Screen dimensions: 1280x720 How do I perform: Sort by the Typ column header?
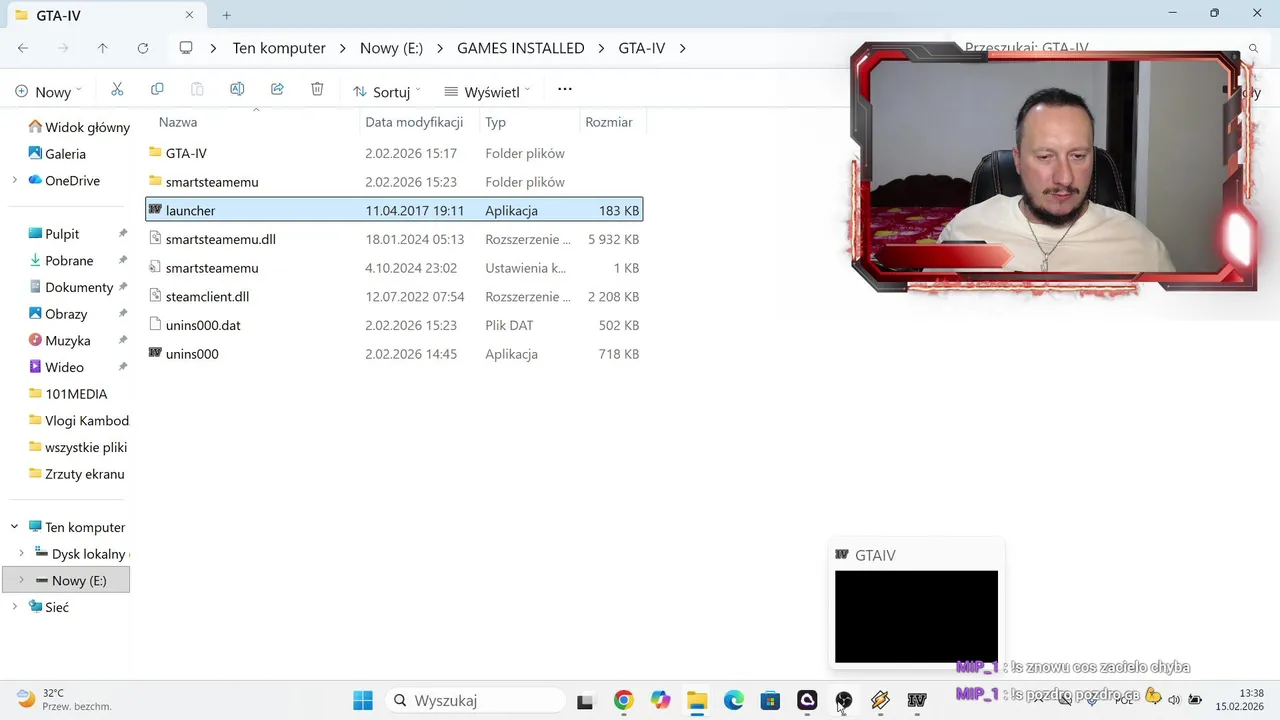(495, 122)
